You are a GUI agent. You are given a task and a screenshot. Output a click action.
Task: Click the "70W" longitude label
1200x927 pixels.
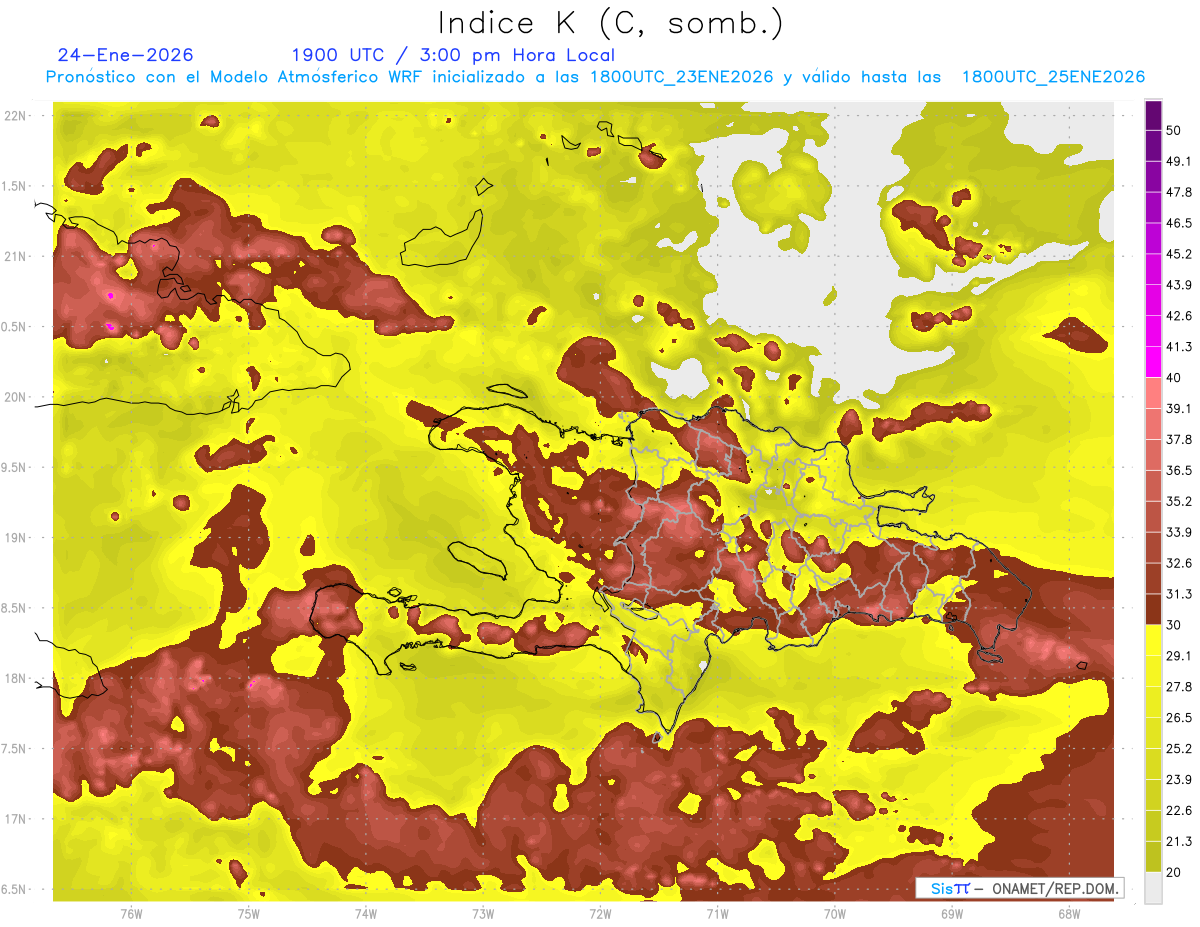tap(834, 913)
